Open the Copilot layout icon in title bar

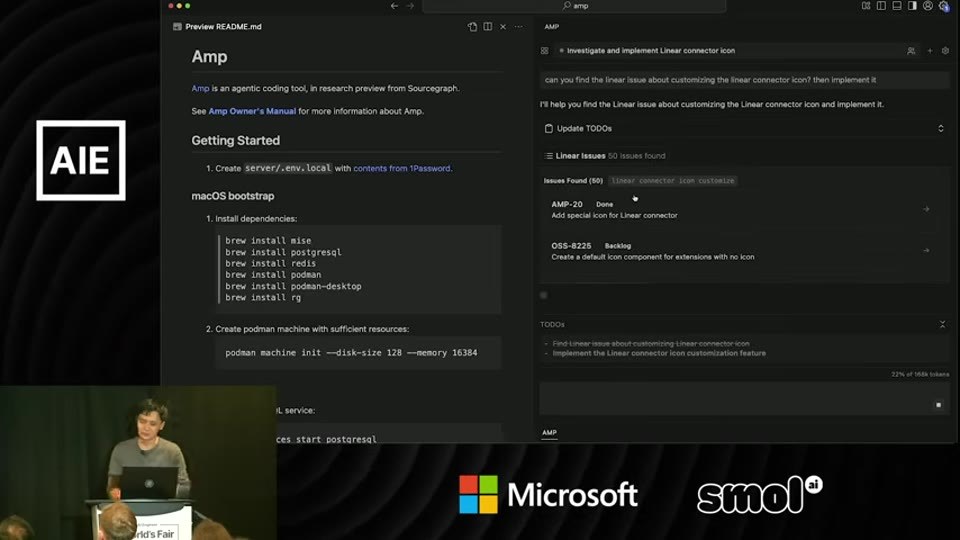click(x=866, y=6)
